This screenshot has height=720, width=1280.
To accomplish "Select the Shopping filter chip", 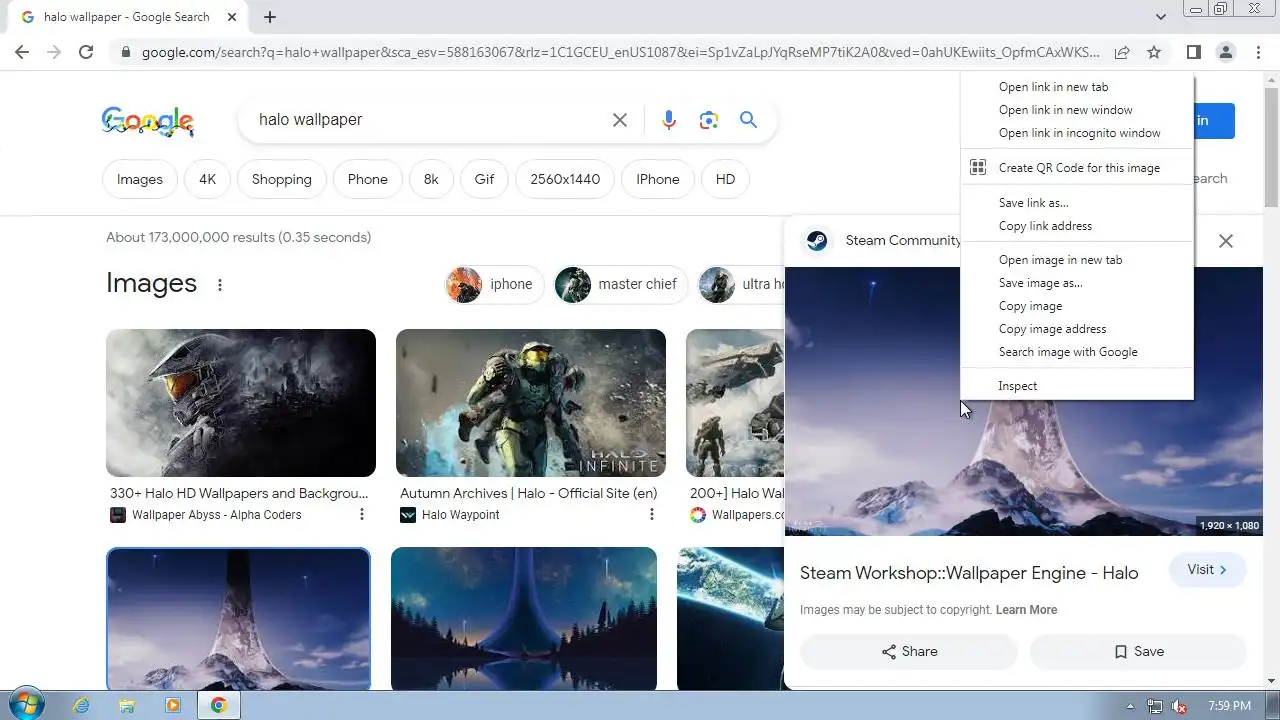I will tap(282, 179).
